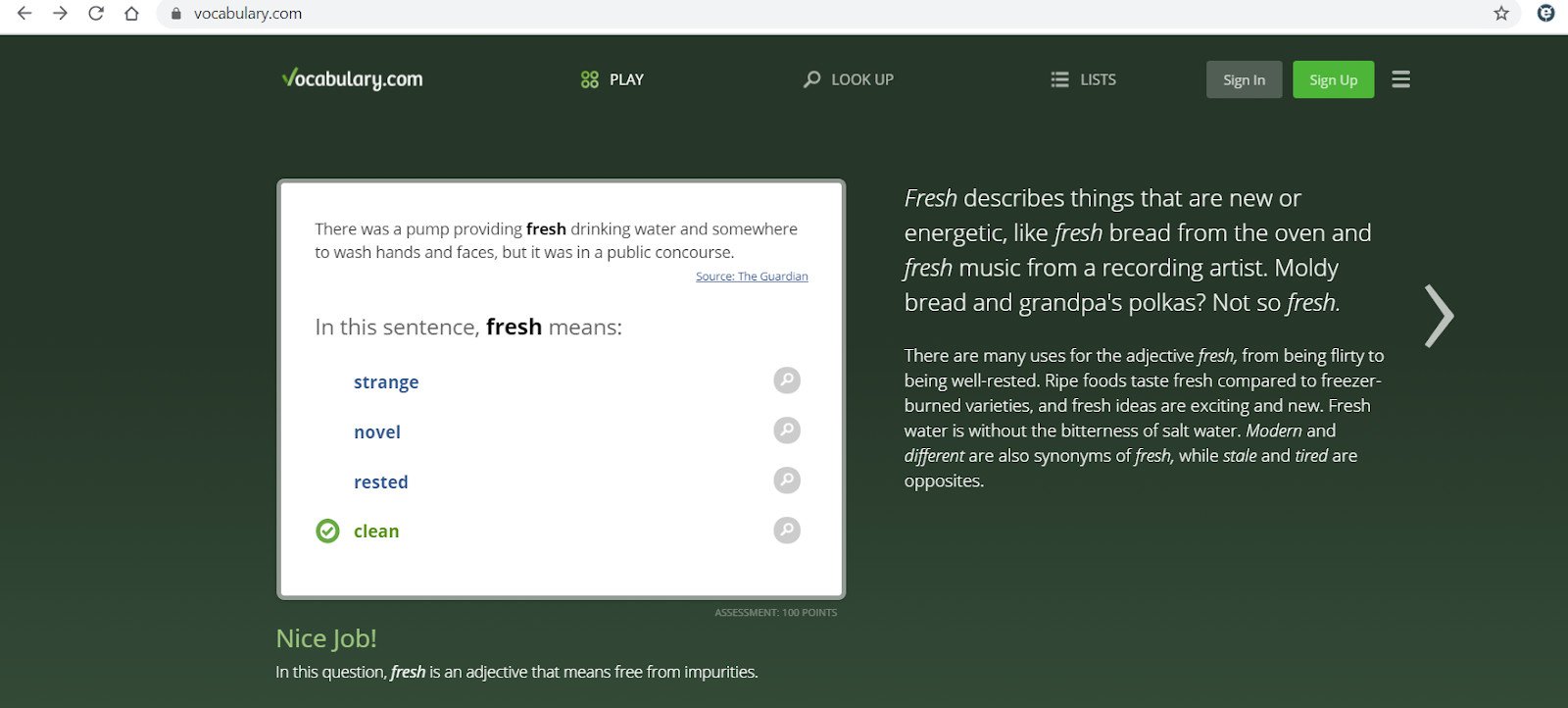Advance to the next question arrow
This screenshot has width=1568, height=708.
click(1438, 316)
